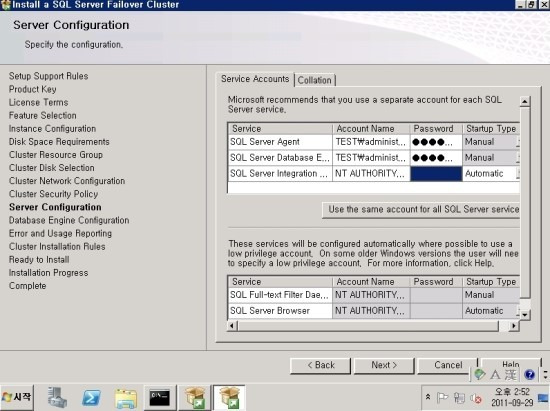Select the 'SQL Full-text Filter Dae...' row
This screenshot has height=411, width=550.
[280, 295]
